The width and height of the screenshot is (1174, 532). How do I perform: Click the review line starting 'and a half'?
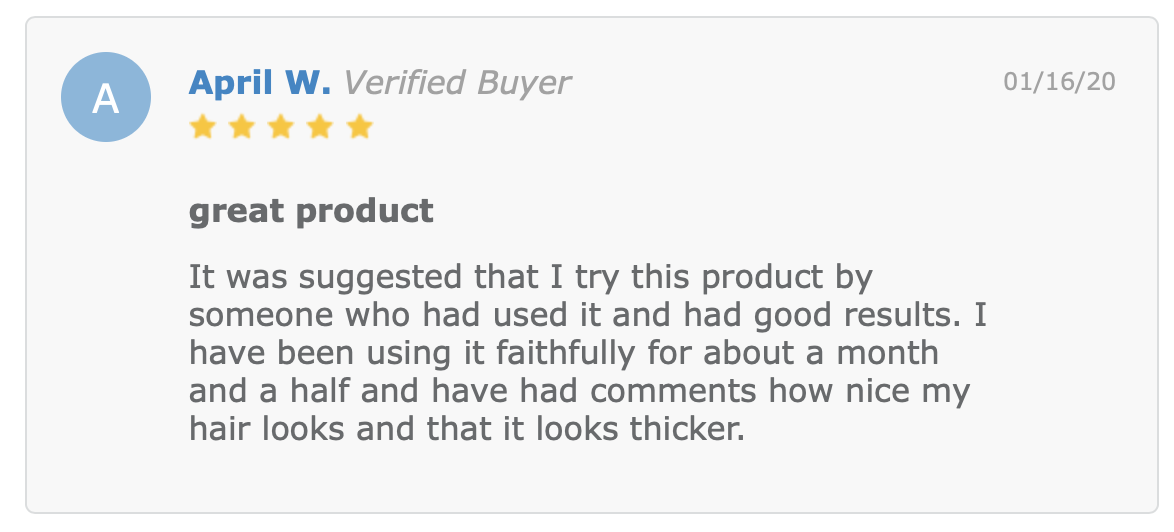pyautogui.click(x=580, y=392)
